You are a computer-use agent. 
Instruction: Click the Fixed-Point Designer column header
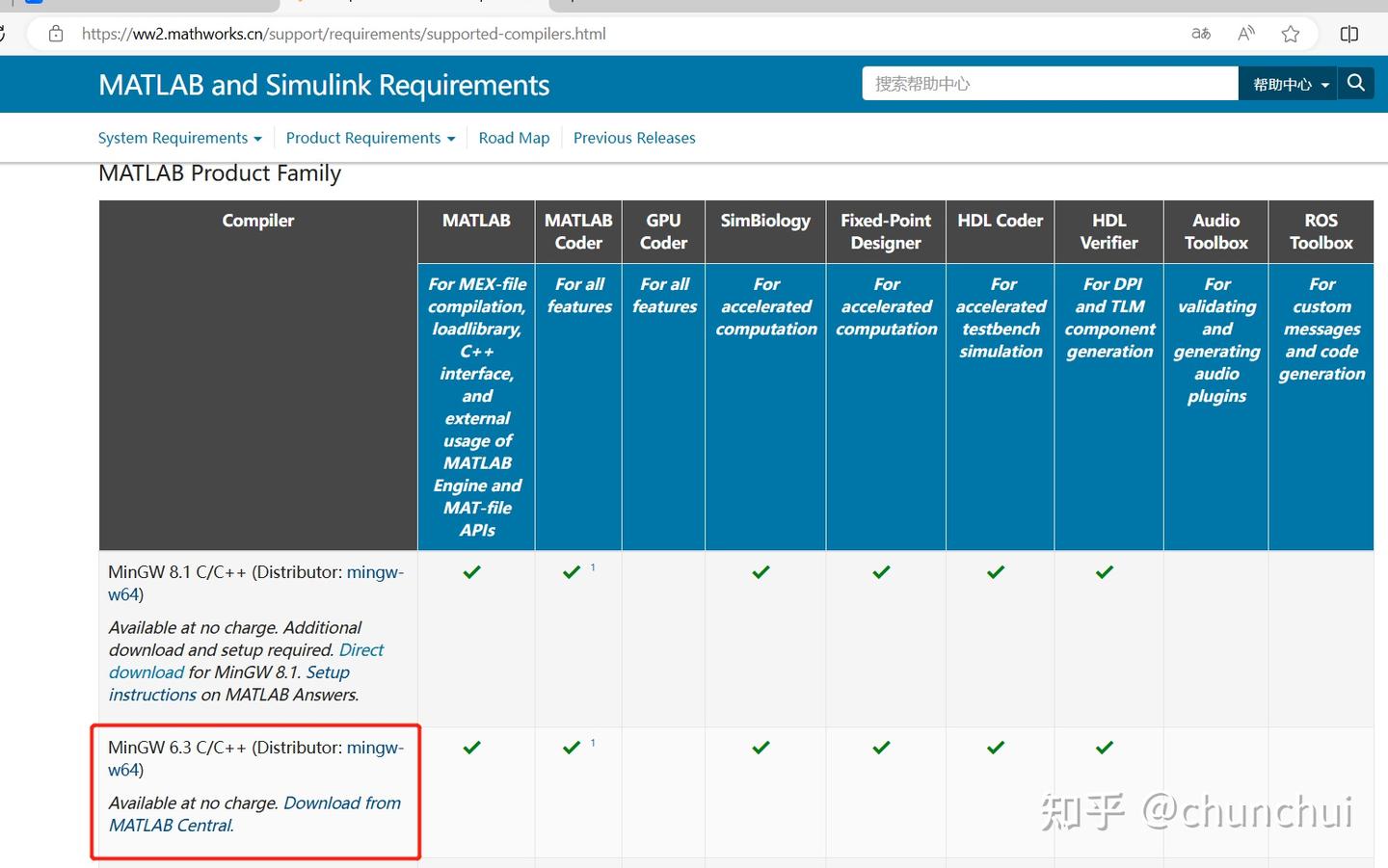(886, 232)
